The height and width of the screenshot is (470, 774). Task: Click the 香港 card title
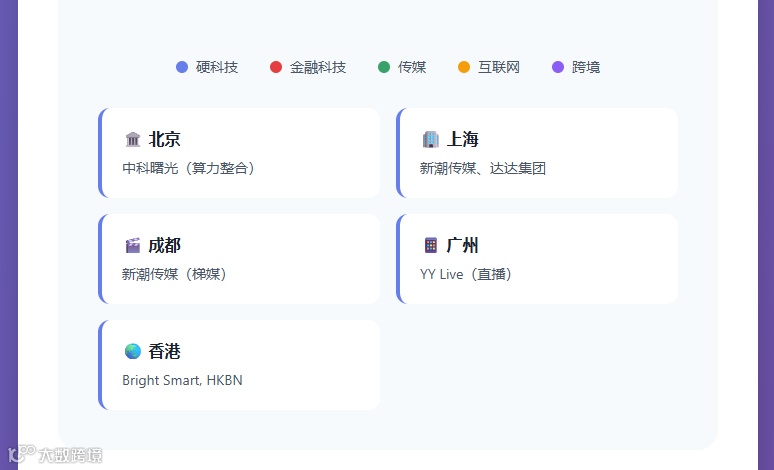pos(165,352)
